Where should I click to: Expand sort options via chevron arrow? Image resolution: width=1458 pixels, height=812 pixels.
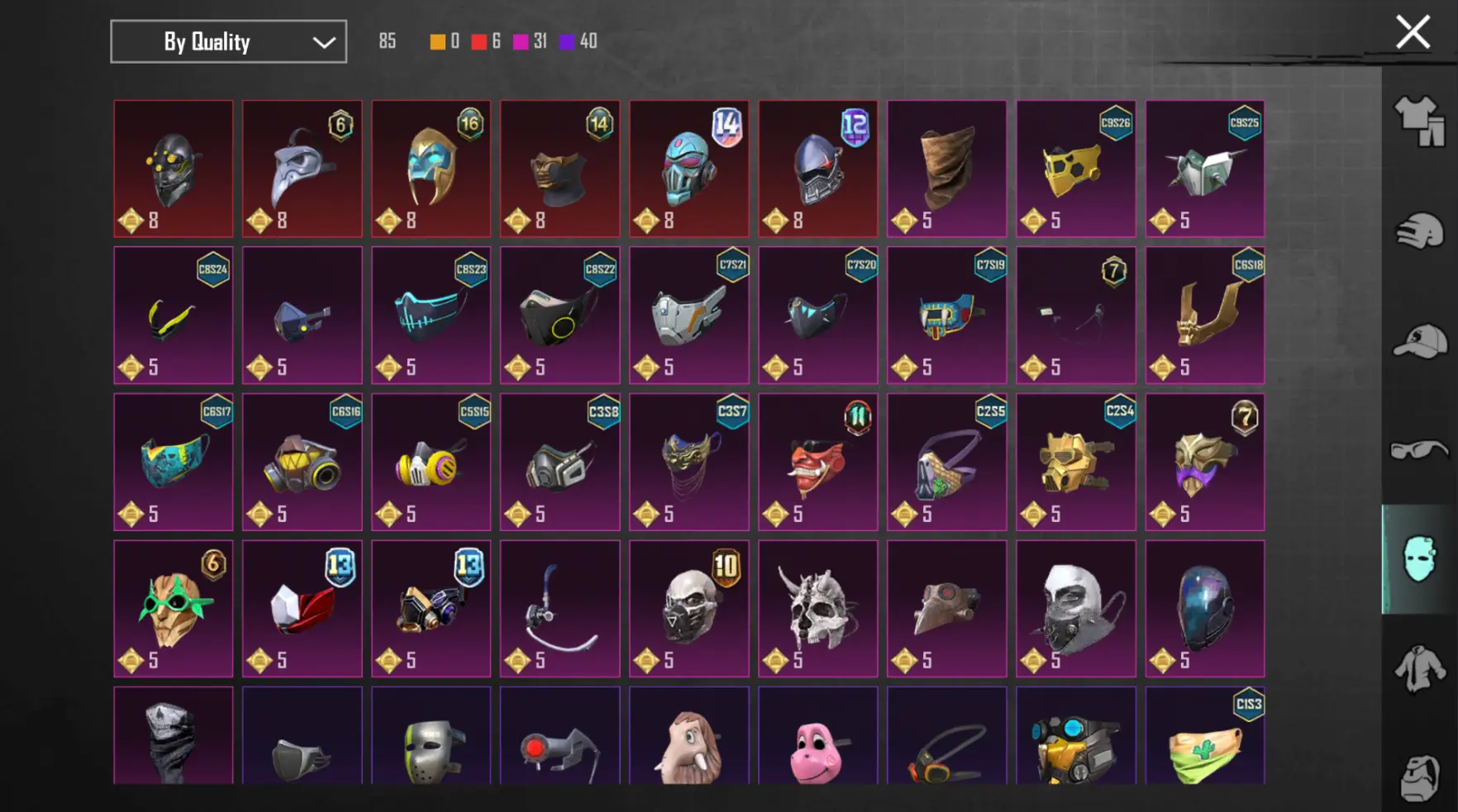[324, 42]
